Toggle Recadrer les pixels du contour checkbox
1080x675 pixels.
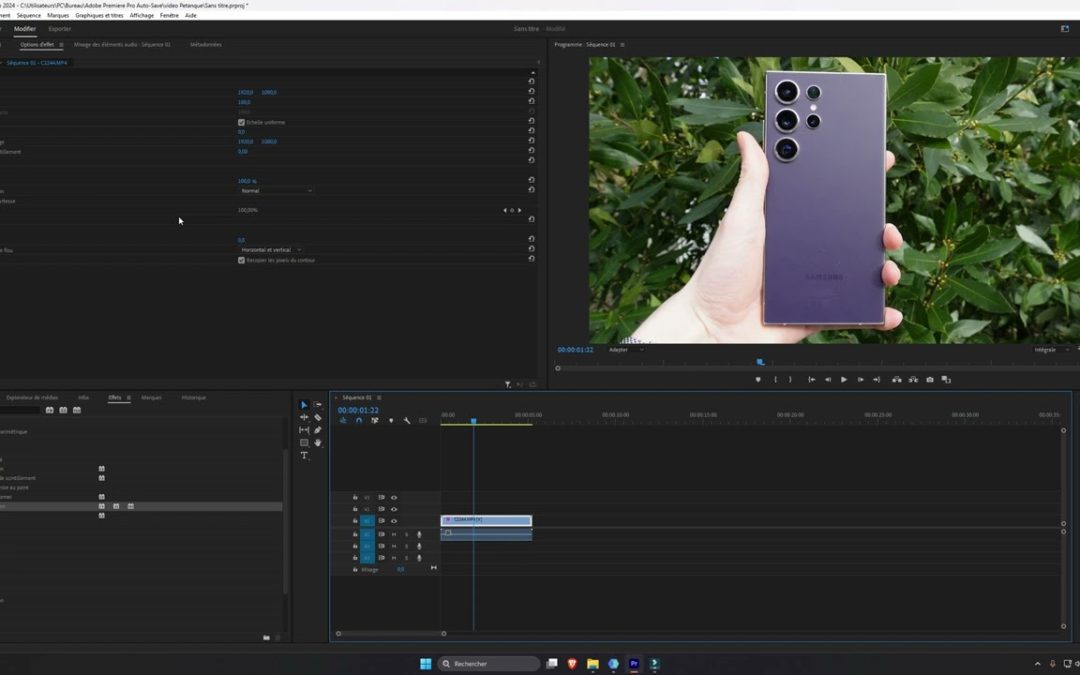coord(241,260)
